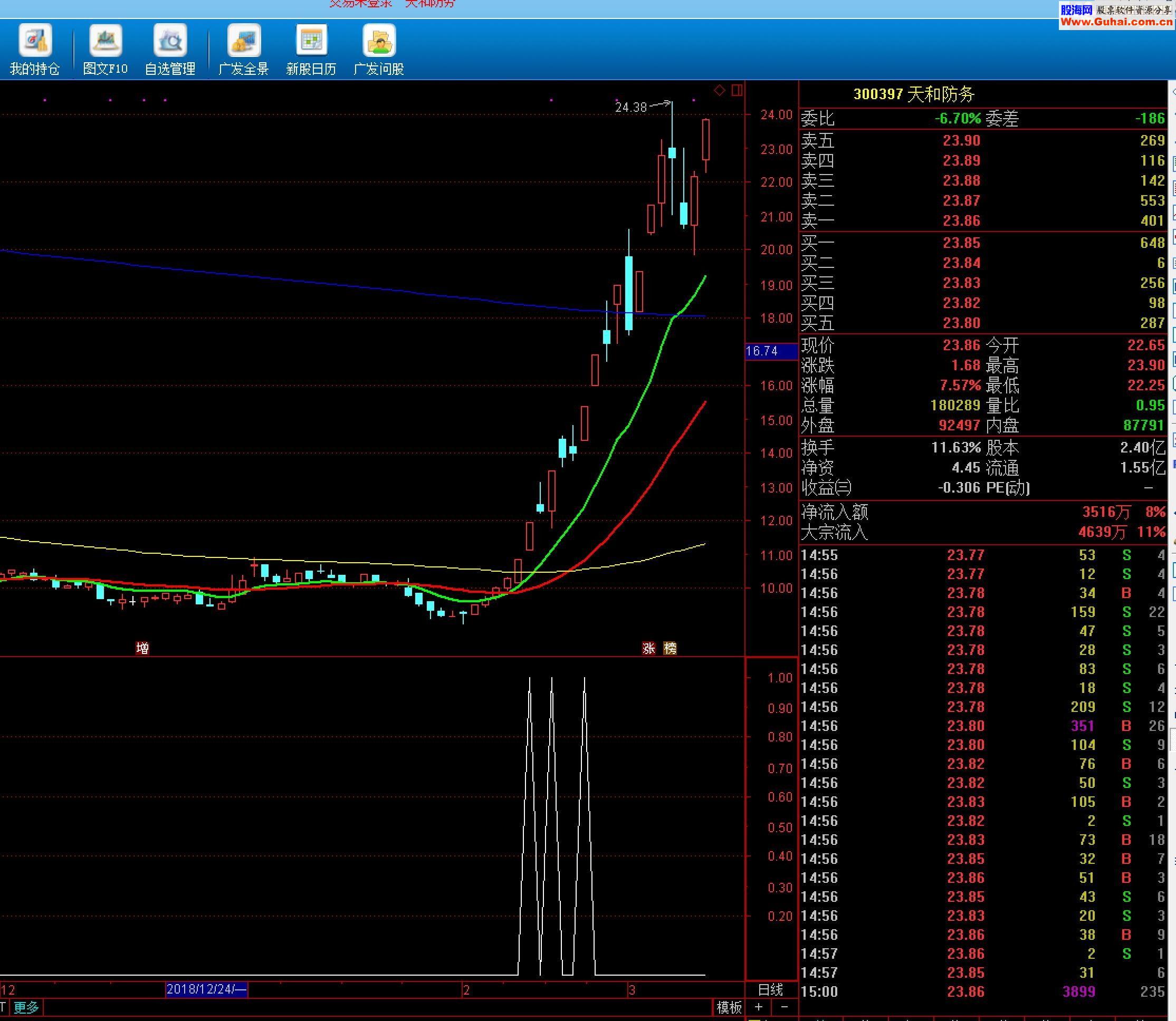1176x1021 pixels.
Task: Select 15:00 trade row with 3899 volume
Action: (983, 992)
